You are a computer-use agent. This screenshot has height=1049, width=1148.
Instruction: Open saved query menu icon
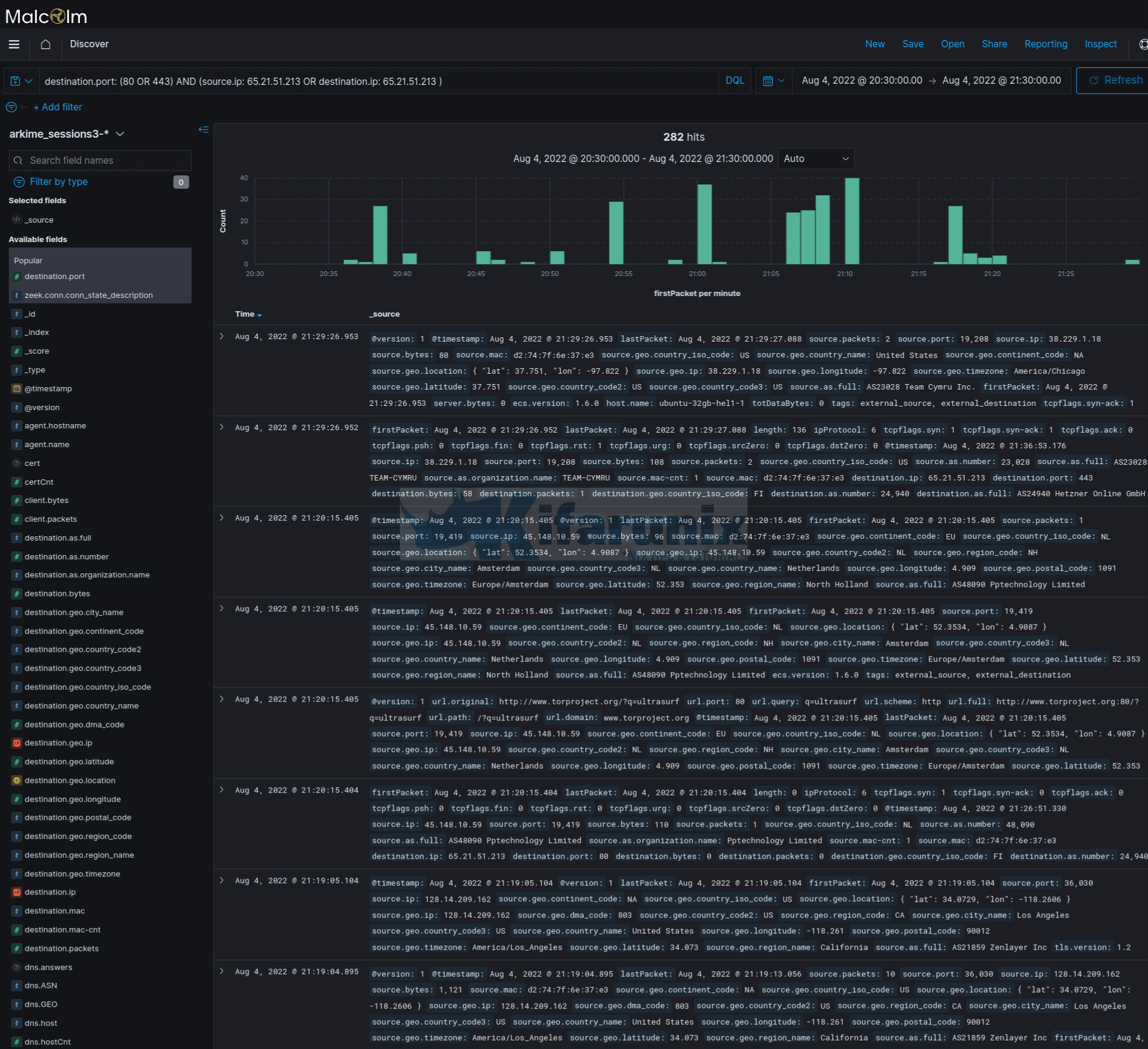[x=21, y=81]
